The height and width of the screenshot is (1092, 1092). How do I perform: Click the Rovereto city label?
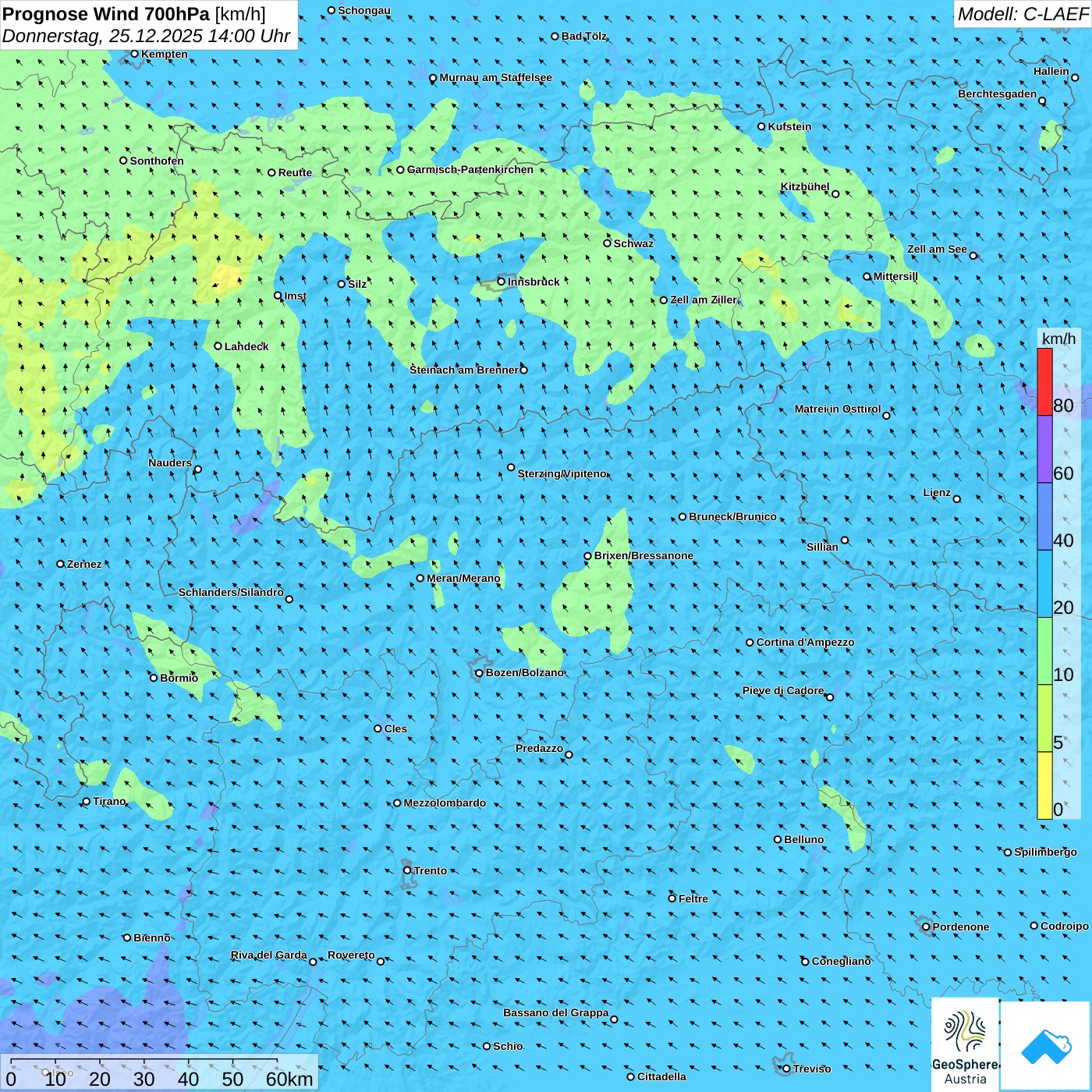351,955
